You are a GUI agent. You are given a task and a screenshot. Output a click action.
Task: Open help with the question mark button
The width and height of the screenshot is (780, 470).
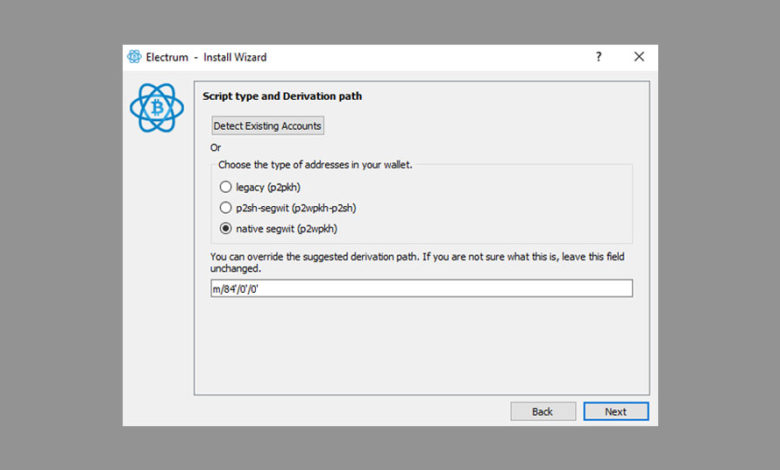click(x=599, y=57)
